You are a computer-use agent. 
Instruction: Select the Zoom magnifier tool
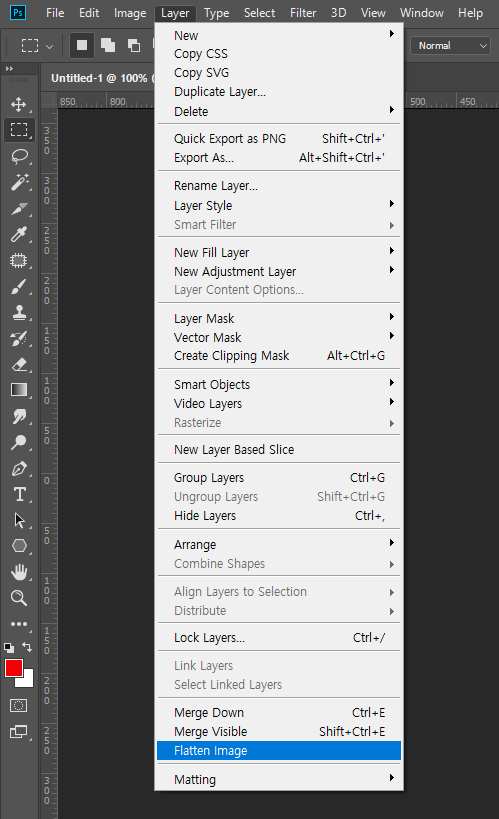point(19,598)
